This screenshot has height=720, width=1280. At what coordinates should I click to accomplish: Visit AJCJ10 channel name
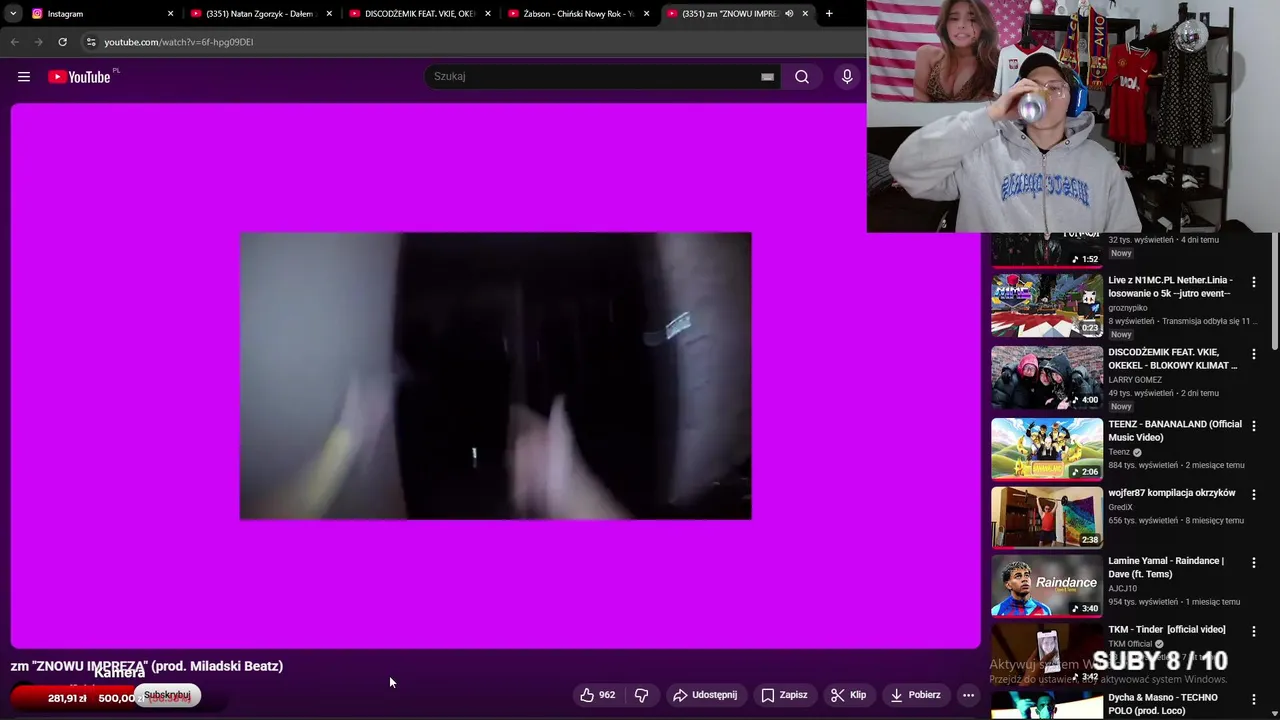pyautogui.click(x=1123, y=589)
